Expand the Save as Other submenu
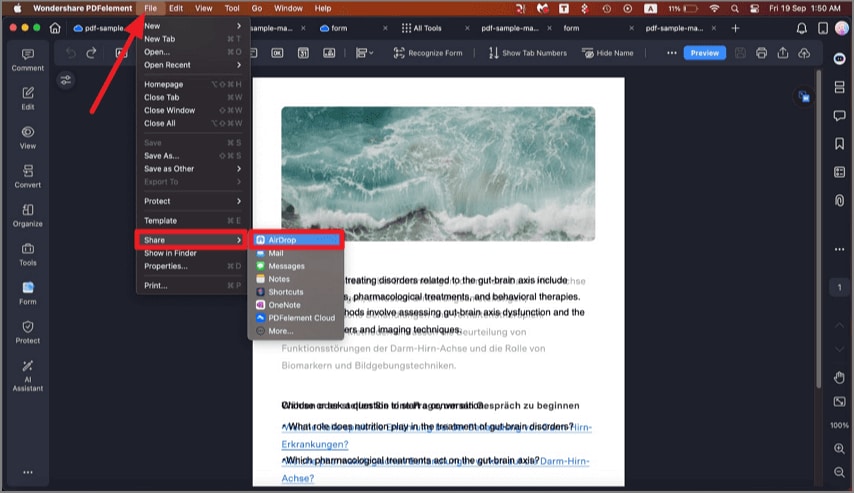Screen dimensions: 854x493 coord(192,169)
